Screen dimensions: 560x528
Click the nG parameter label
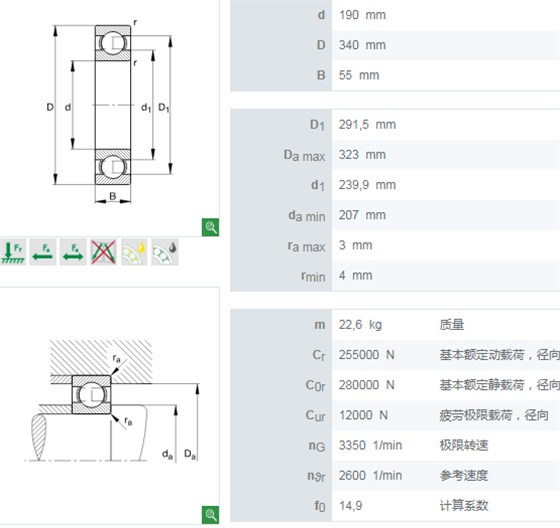pos(317,446)
